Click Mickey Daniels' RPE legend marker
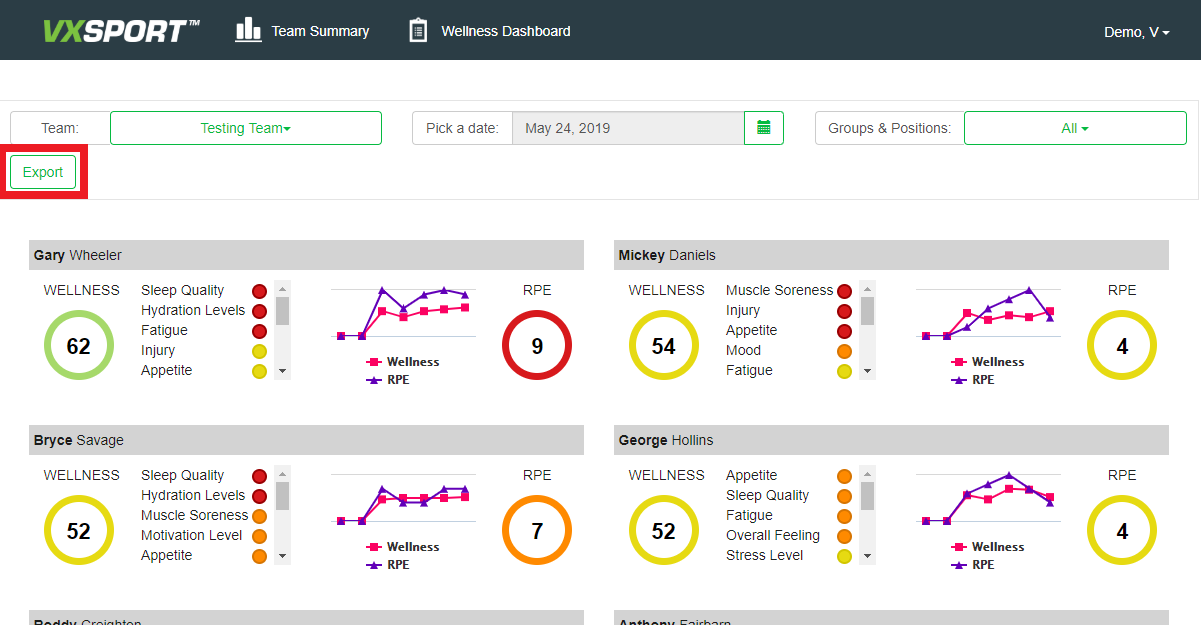The height and width of the screenshot is (625, 1201). tap(959, 380)
